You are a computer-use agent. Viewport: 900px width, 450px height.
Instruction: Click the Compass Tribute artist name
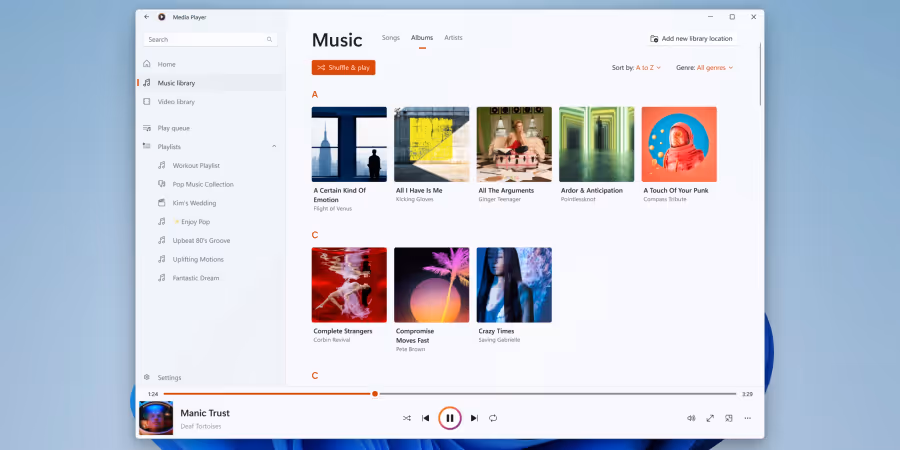point(665,200)
